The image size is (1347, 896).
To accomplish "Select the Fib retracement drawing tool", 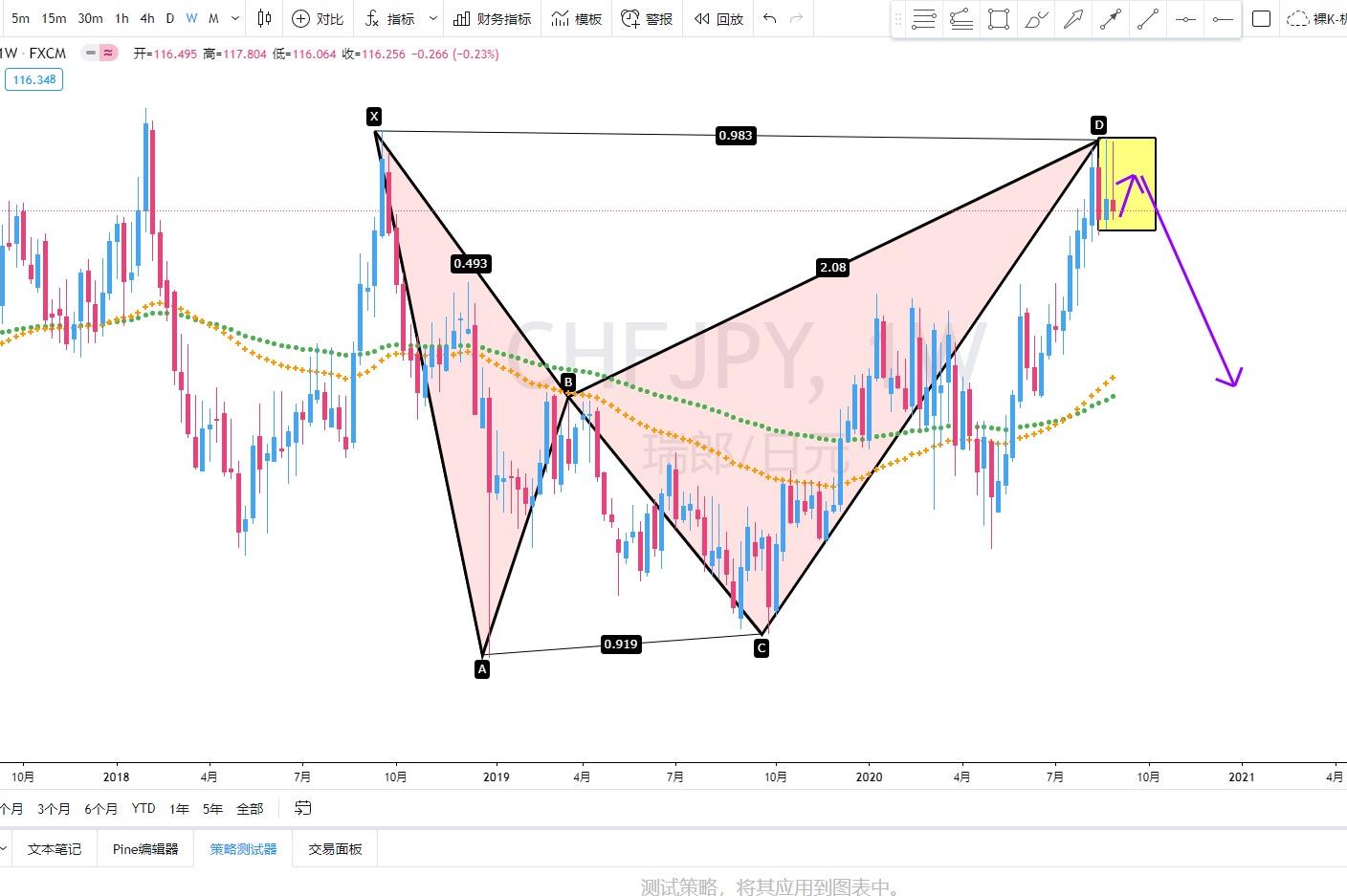I will click(923, 19).
